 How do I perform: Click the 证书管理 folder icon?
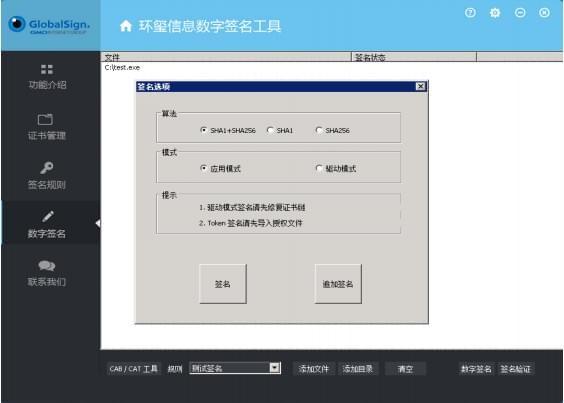(45, 119)
